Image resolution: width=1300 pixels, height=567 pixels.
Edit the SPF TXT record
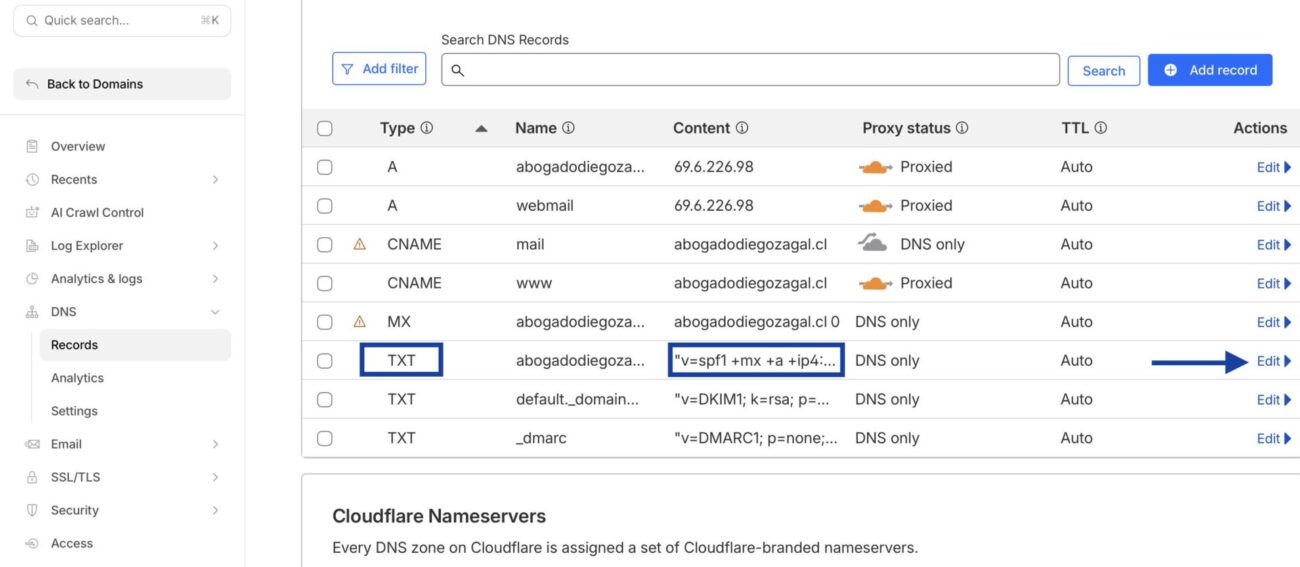[1272, 361]
